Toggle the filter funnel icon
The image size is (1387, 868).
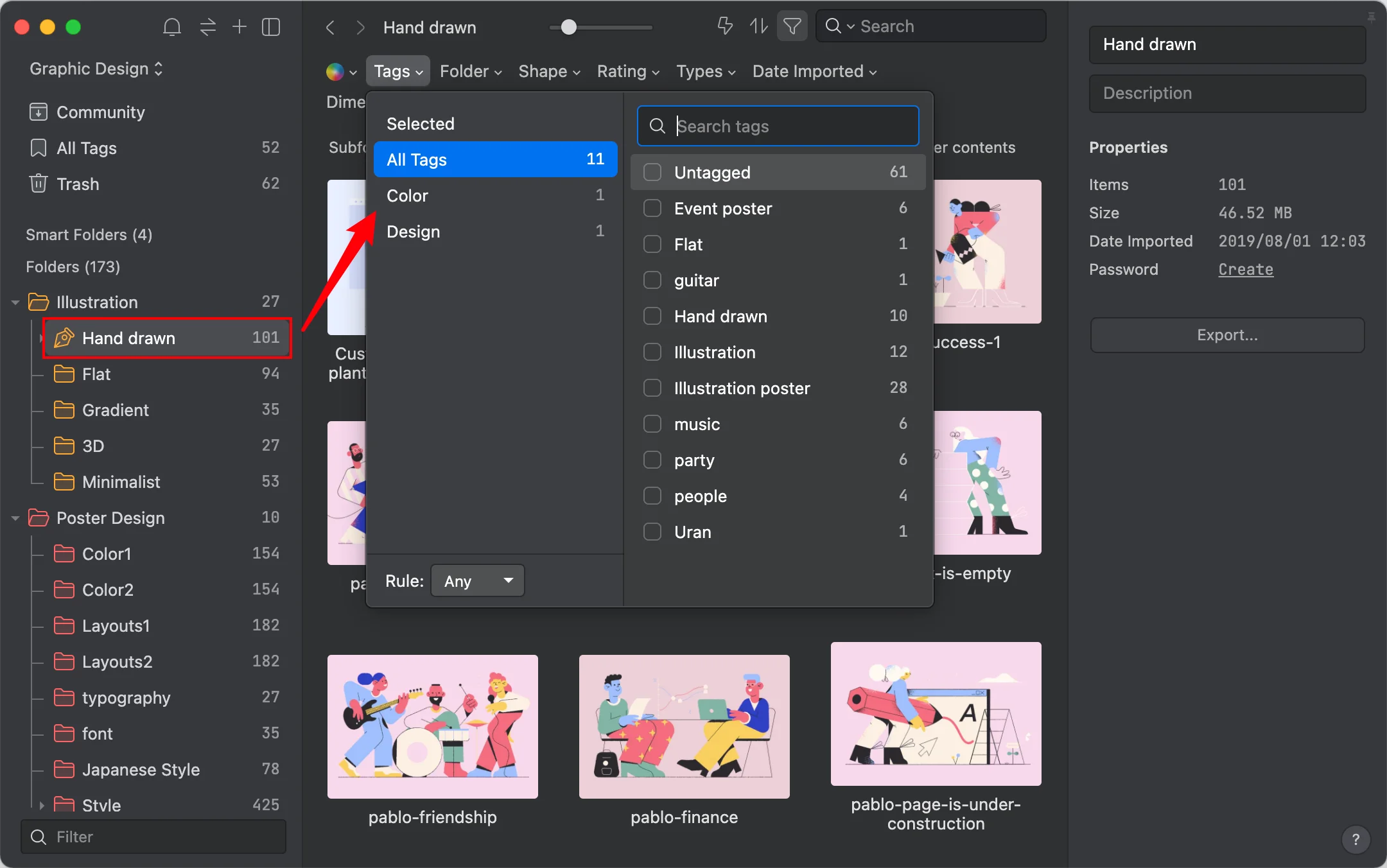tap(792, 26)
